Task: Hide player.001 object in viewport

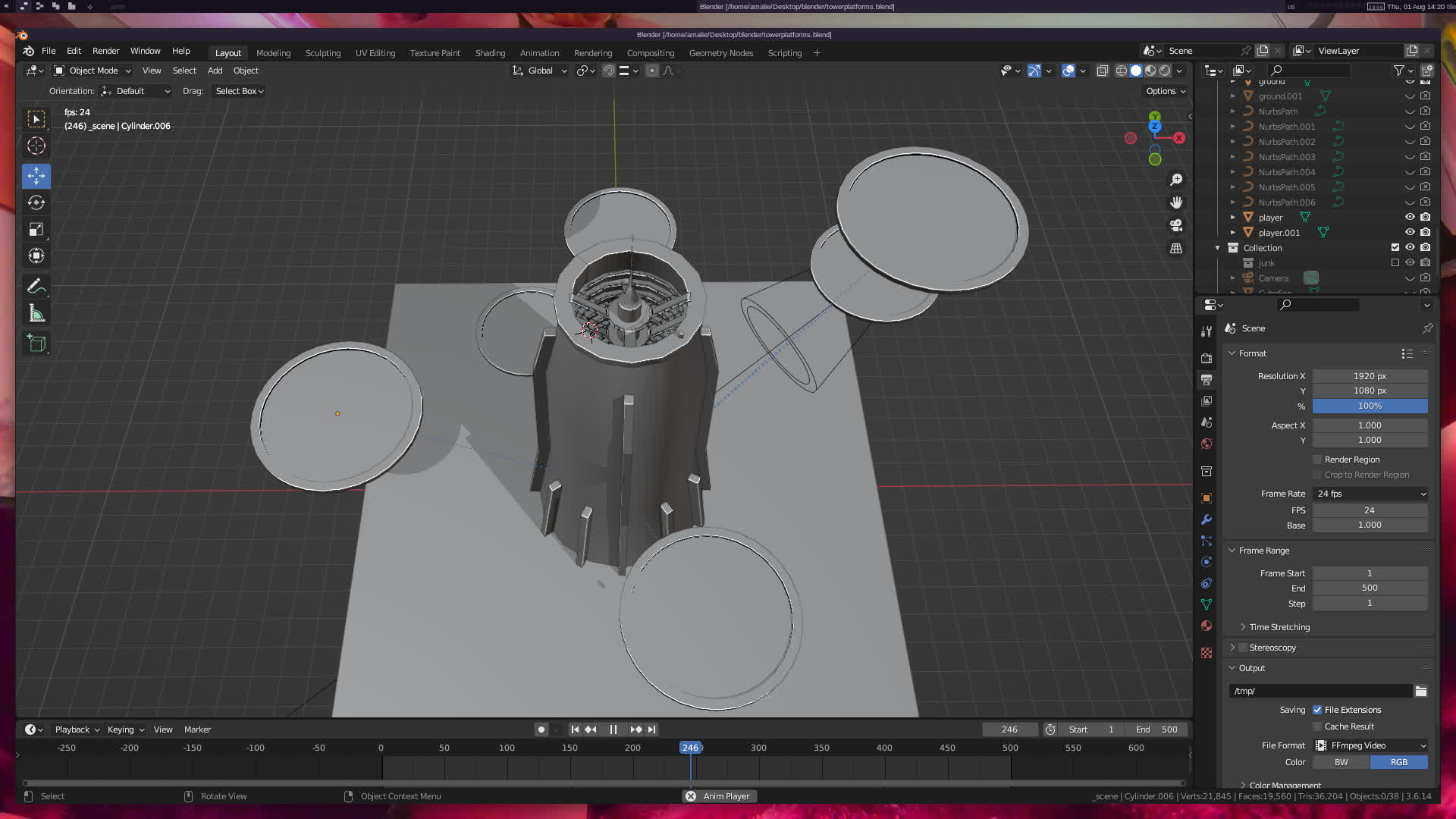Action: tap(1410, 233)
